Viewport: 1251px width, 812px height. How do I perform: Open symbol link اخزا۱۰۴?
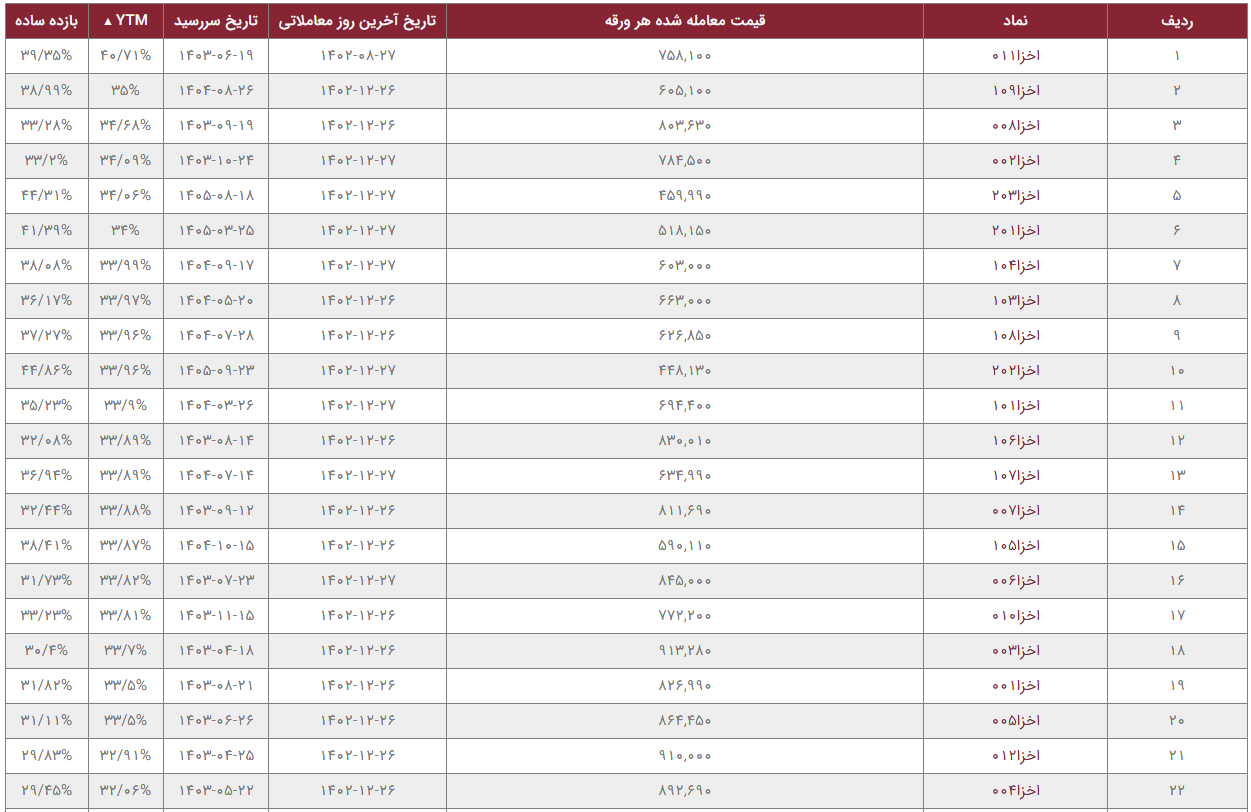coord(1015,265)
